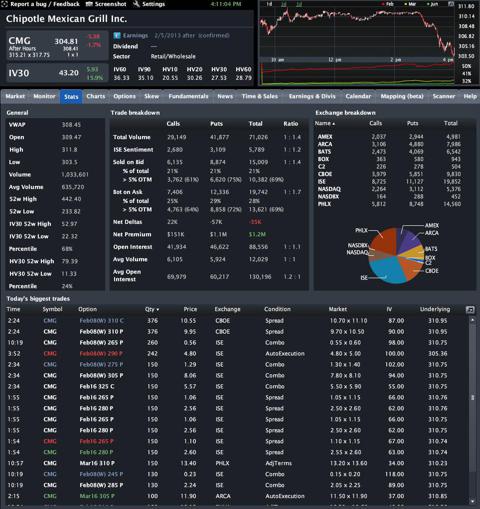
Task: Click the expand icon on Today's biggest trades
Action: (470, 310)
